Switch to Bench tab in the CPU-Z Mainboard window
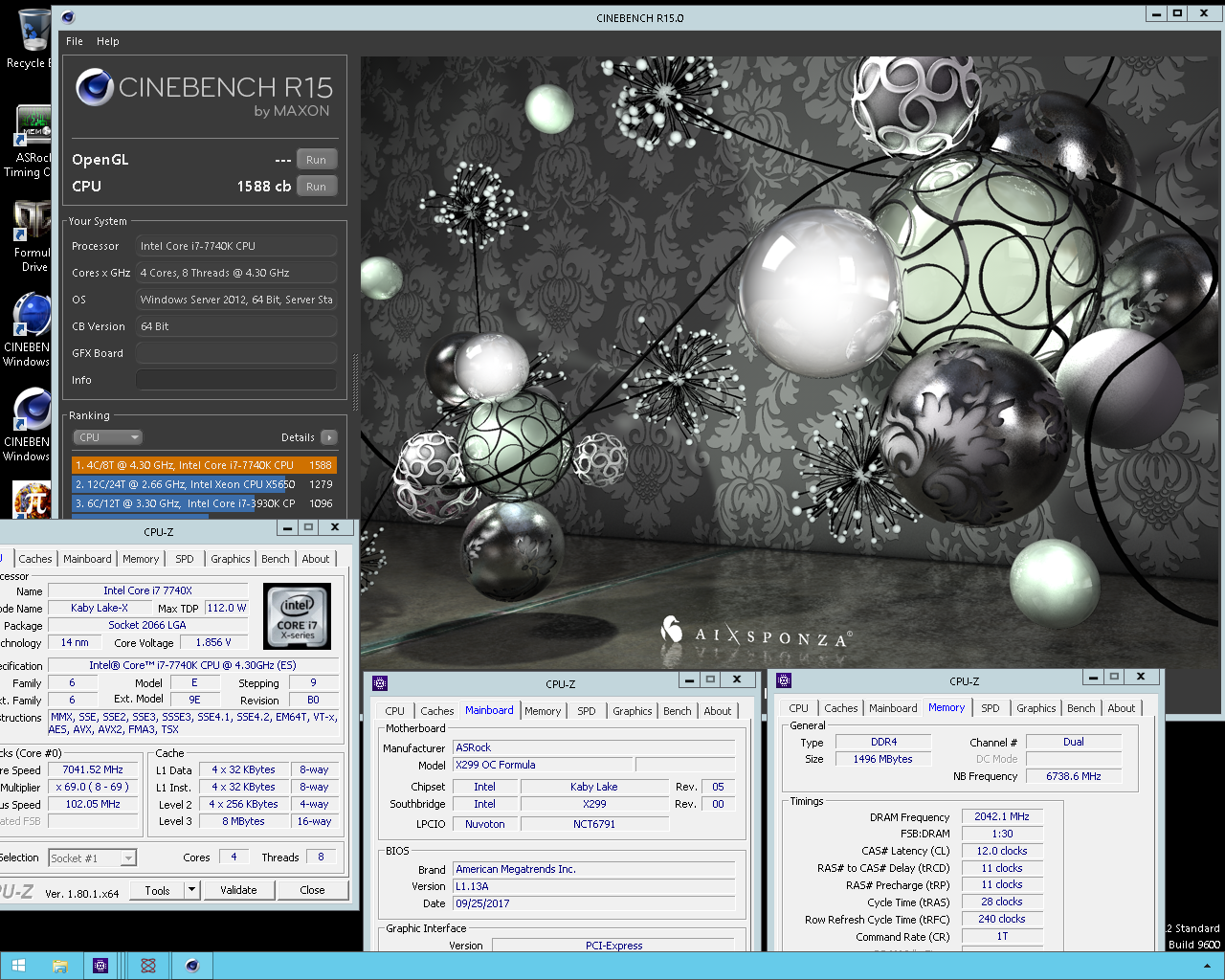The width and height of the screenshot is (1225, 980). click(678, 711)
